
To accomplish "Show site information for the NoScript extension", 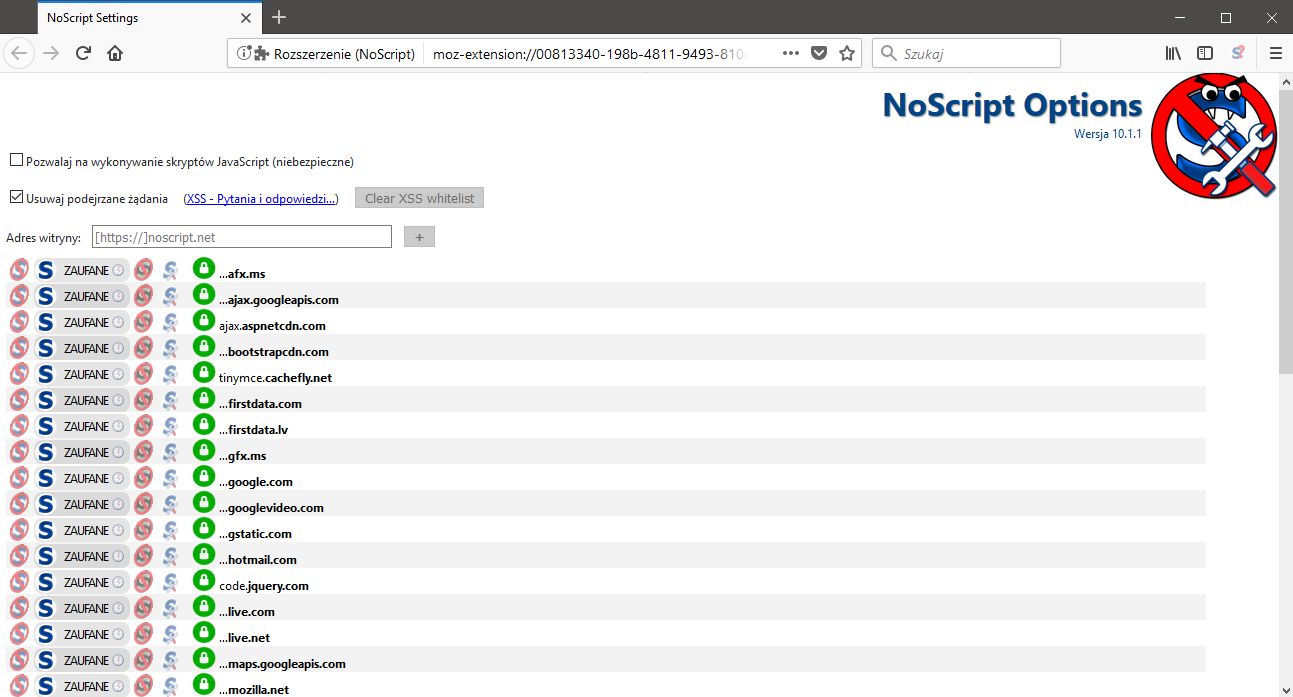I will point(244,53).
